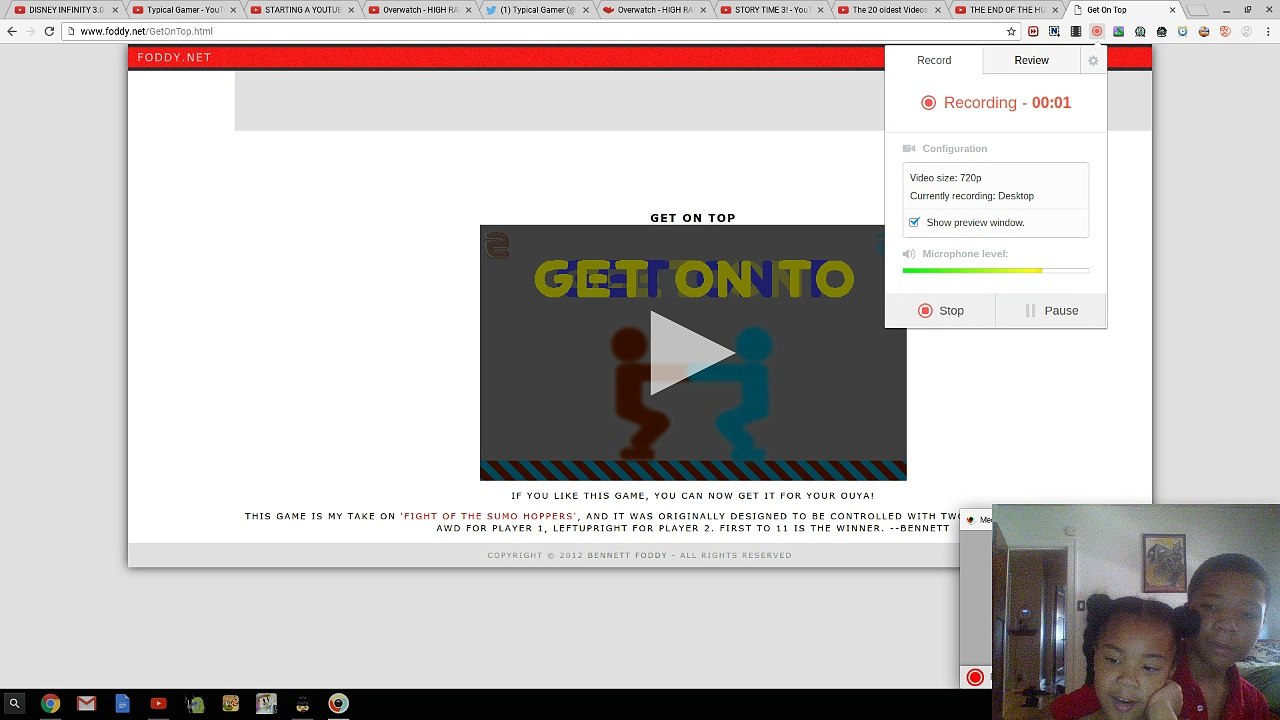This screenshot has width=1280, height=720.
Task: Click the microphone level meter
Action: 995,270
